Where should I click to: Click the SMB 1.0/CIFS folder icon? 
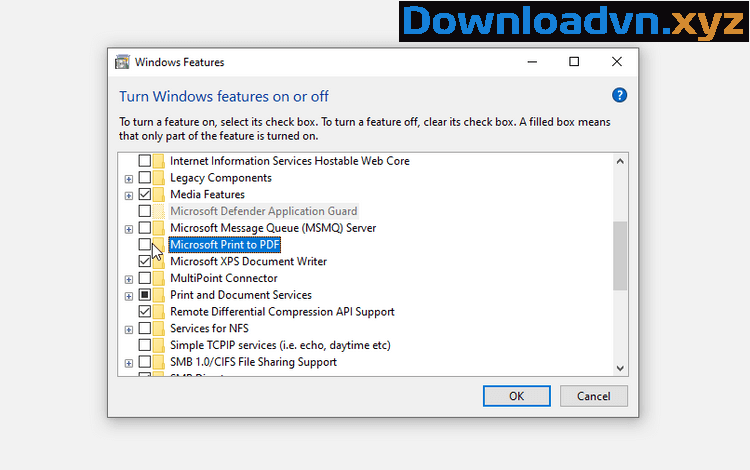pyautogui.click(x=159, y=361)
